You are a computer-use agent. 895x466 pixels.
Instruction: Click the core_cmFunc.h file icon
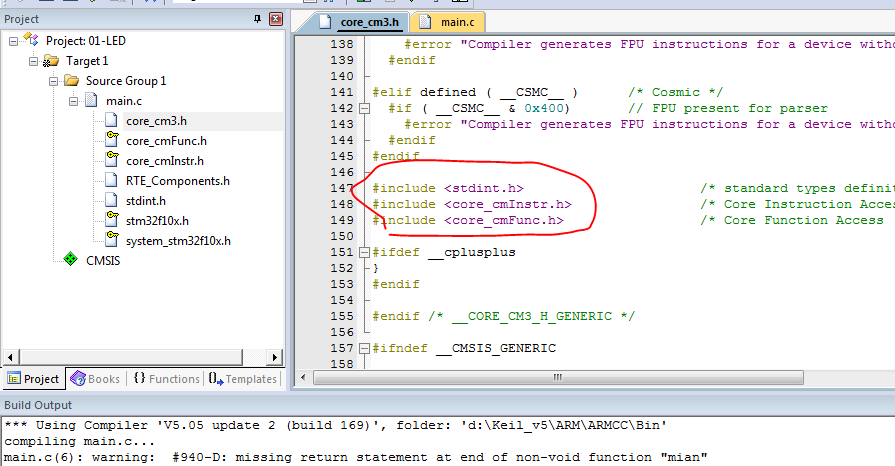pos(111,141)
